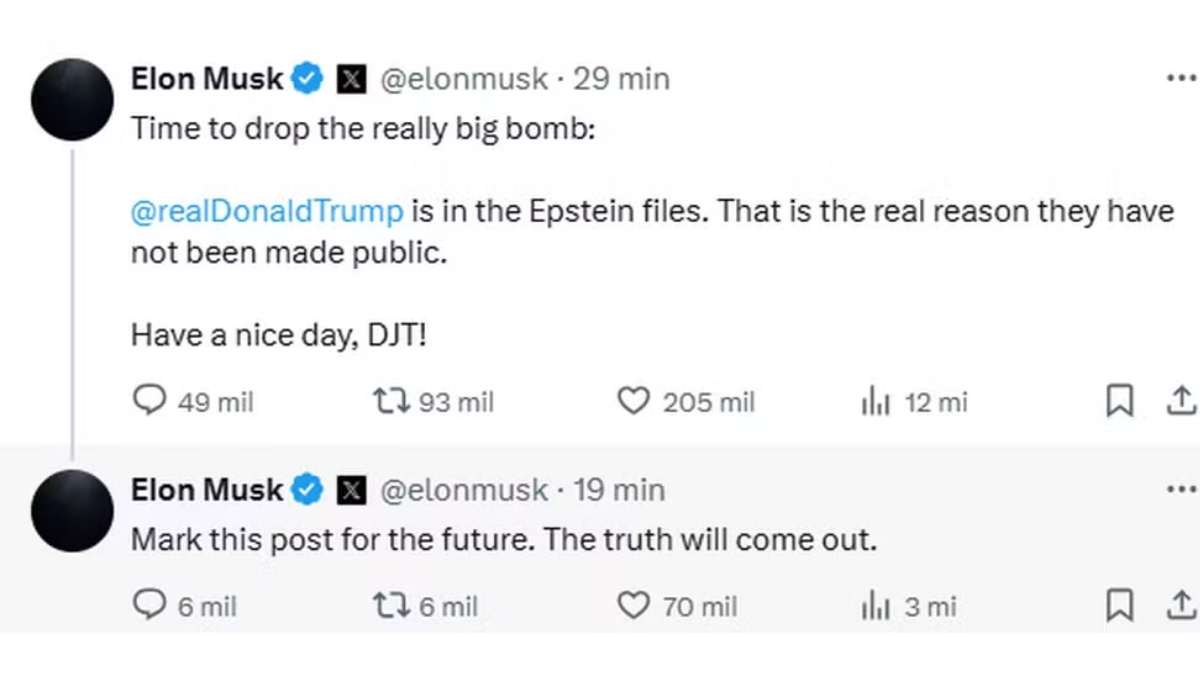
Task: Click the @elonmusk handle on the first tweet
Action: (460, 77)
